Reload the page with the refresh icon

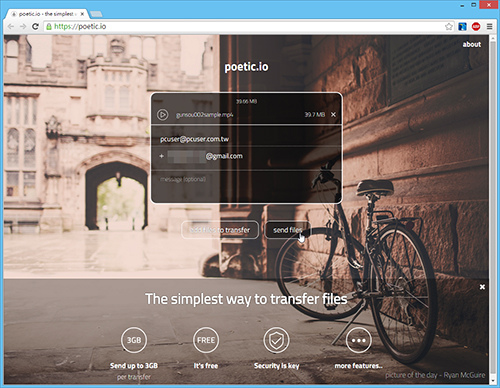(x=35, y=26)
